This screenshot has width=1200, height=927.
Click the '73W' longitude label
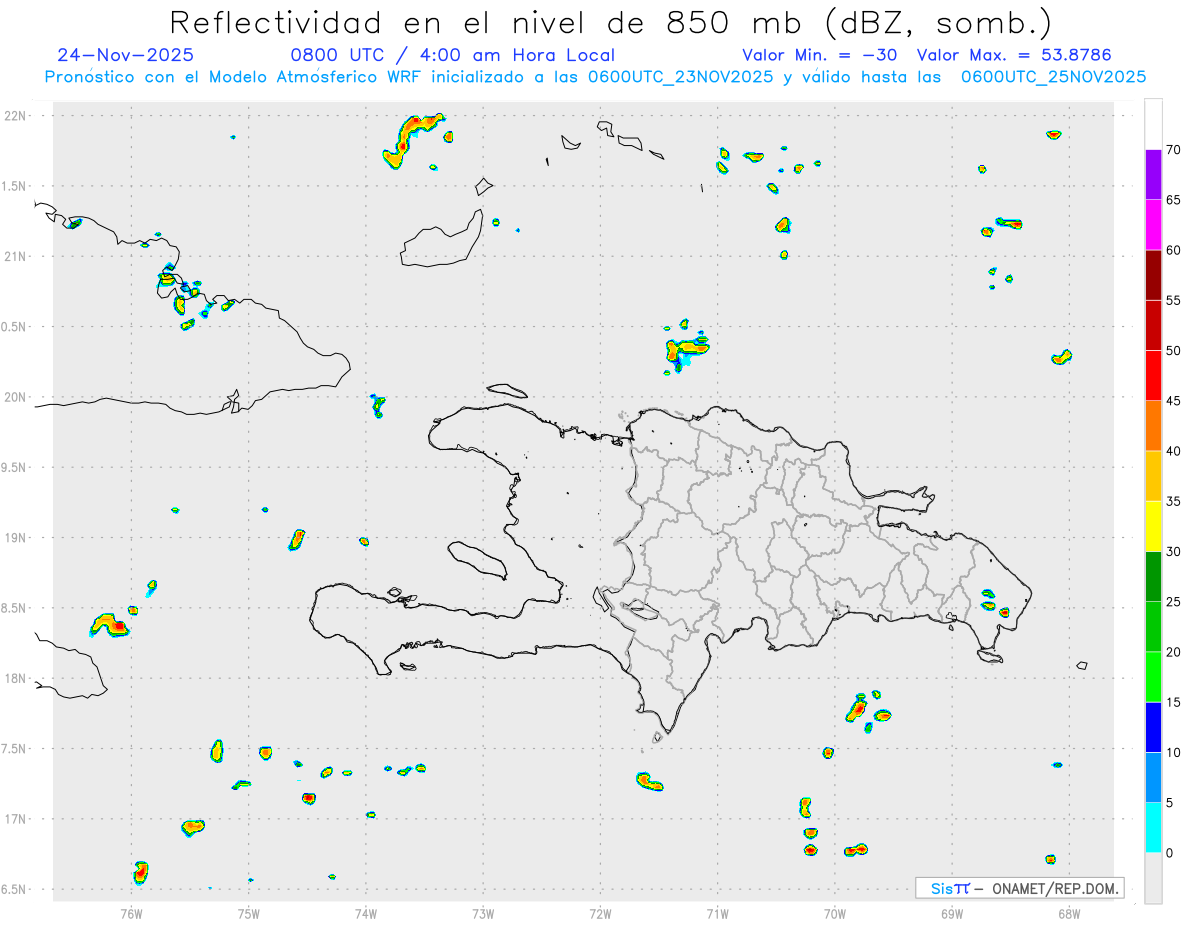click(x=483, y=913)
